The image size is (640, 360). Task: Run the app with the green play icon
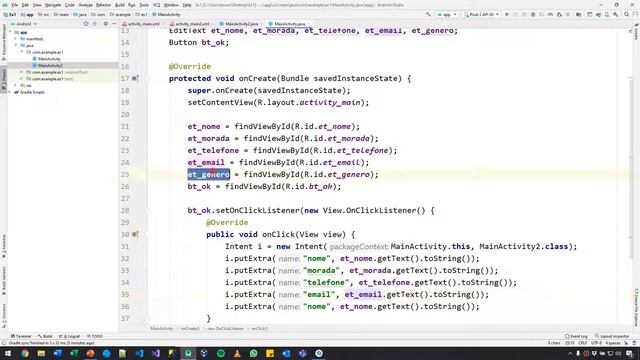(507, 14)
